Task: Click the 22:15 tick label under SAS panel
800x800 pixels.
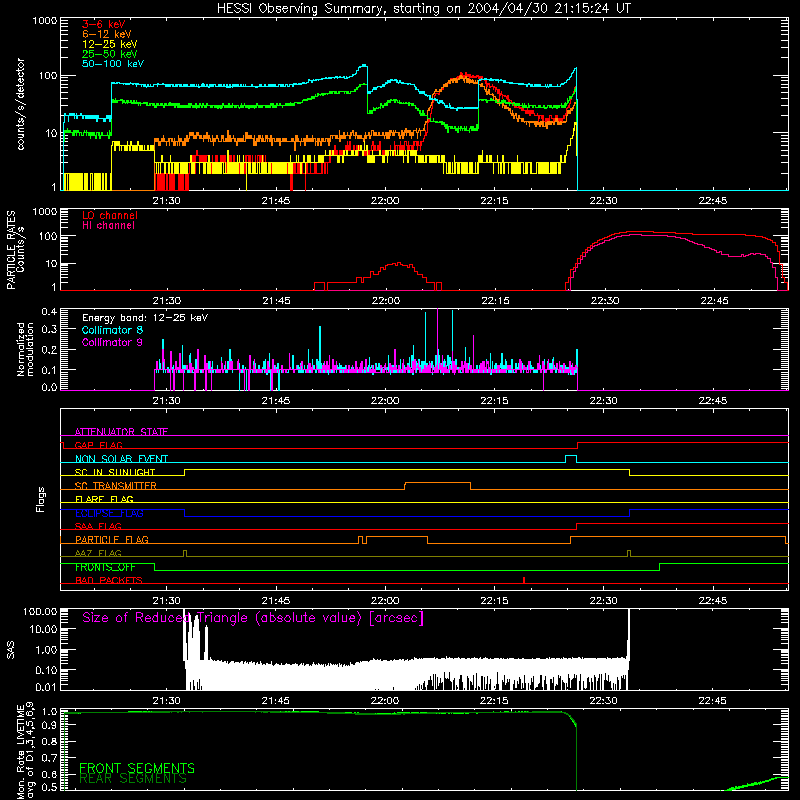Action: click(494, 701)
